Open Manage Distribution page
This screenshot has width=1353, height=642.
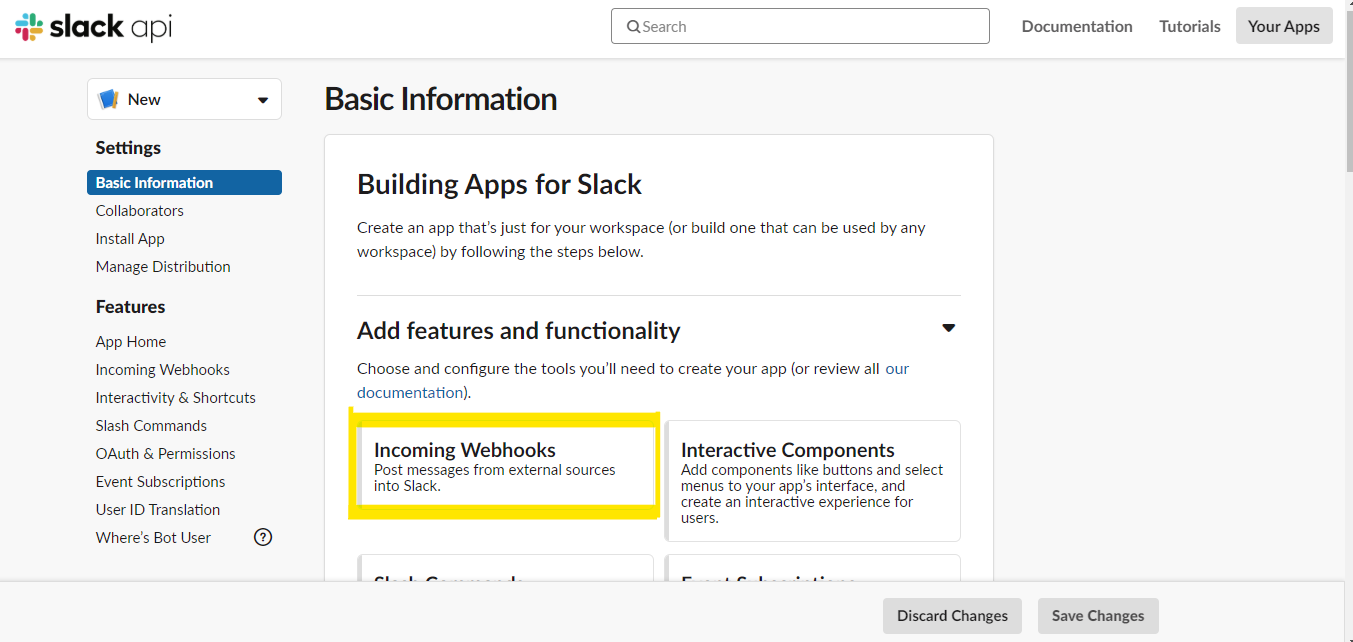click(163, 267)
